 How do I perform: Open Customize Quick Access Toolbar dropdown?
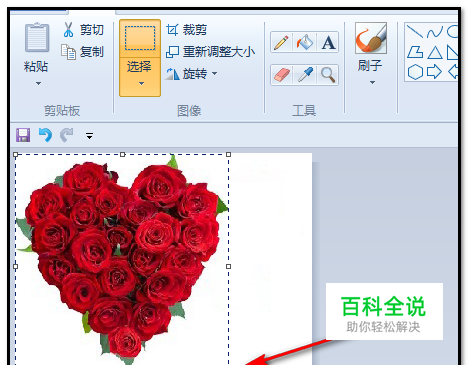click(89, 136)
